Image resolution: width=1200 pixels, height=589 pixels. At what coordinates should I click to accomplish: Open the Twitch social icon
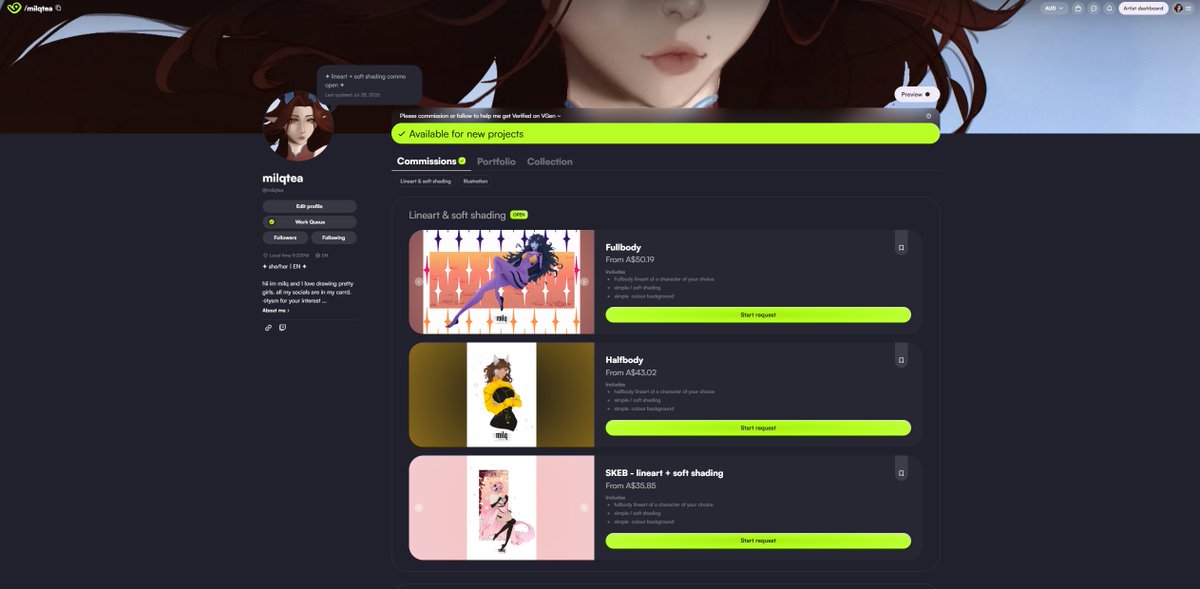(282, 327)
